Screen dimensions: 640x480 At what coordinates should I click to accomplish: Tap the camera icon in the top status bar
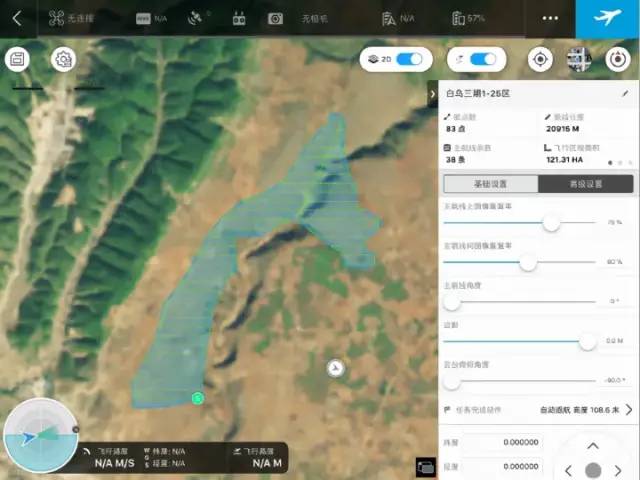(x=275, y=18)
